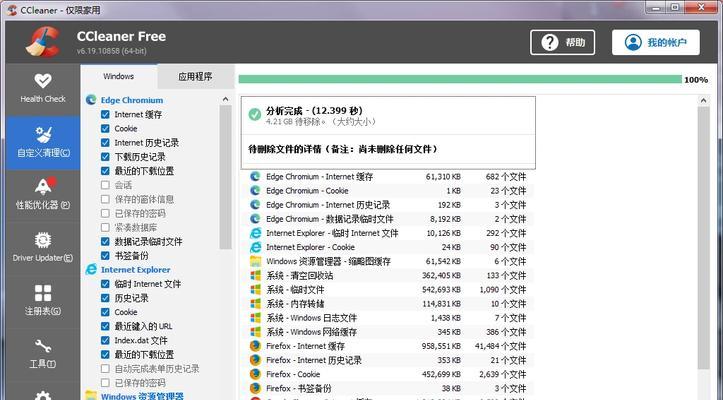Screen dimensions: 723x400
Task: Click Windows icon of '系统 - 清空回收站' result
Action: coord(255,275)
